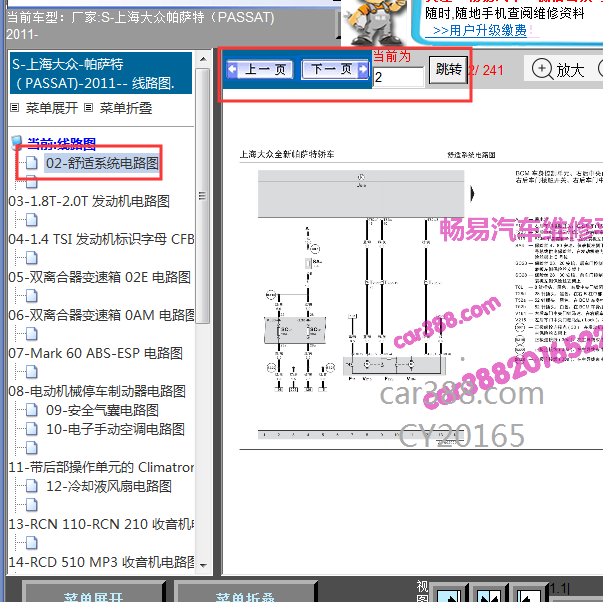Click the view button with right-pointing arrow
603x602 pixels.
point(448,594)
